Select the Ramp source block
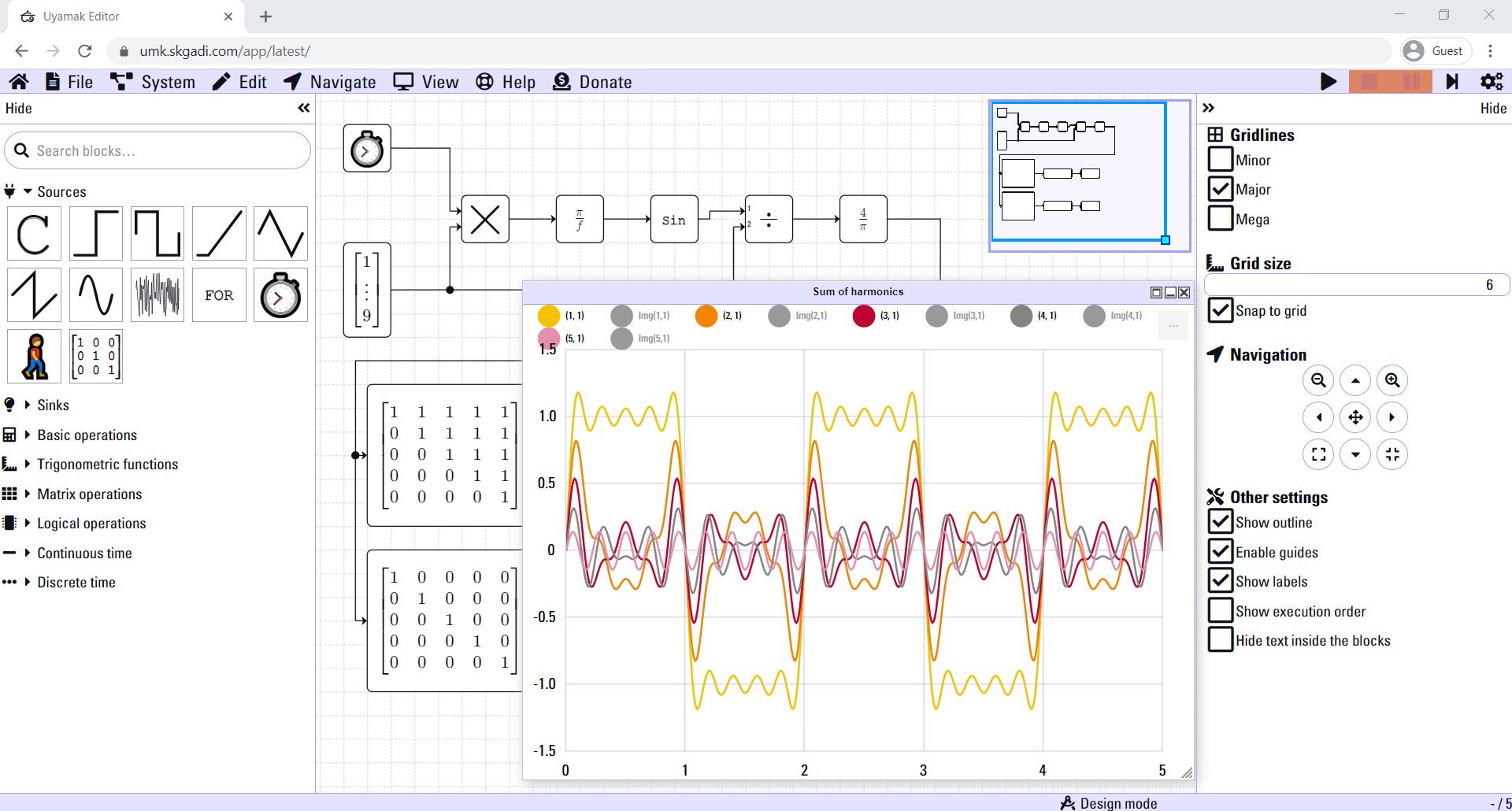 coord(219,234)
